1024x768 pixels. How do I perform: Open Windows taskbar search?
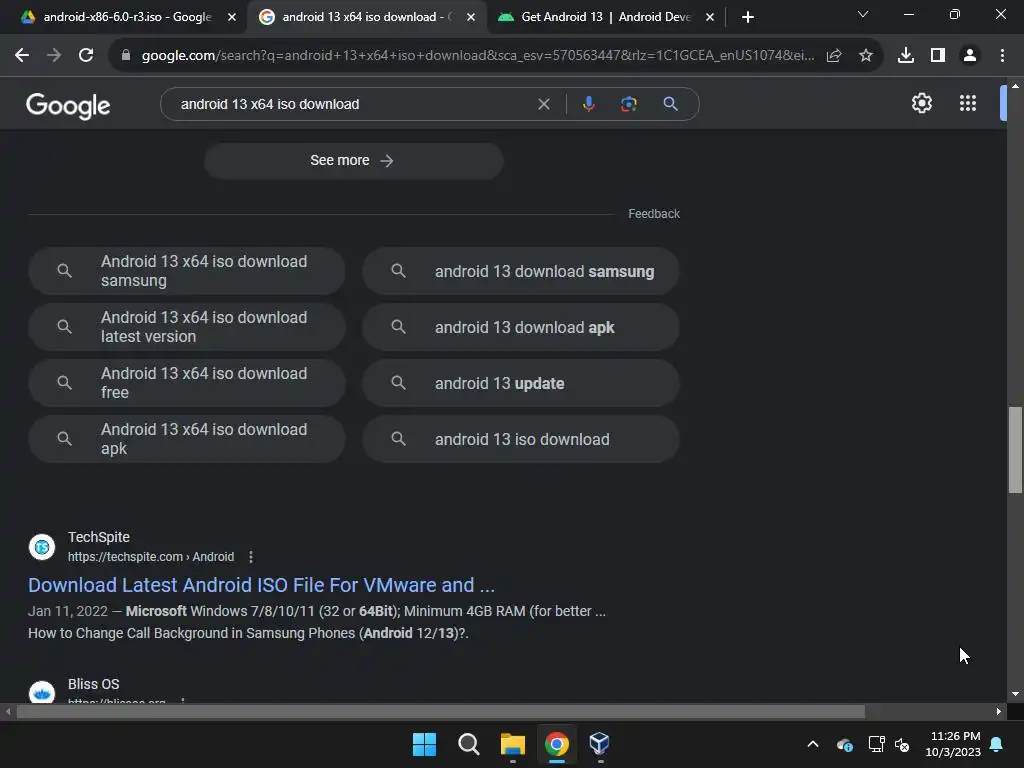(468, 744)
